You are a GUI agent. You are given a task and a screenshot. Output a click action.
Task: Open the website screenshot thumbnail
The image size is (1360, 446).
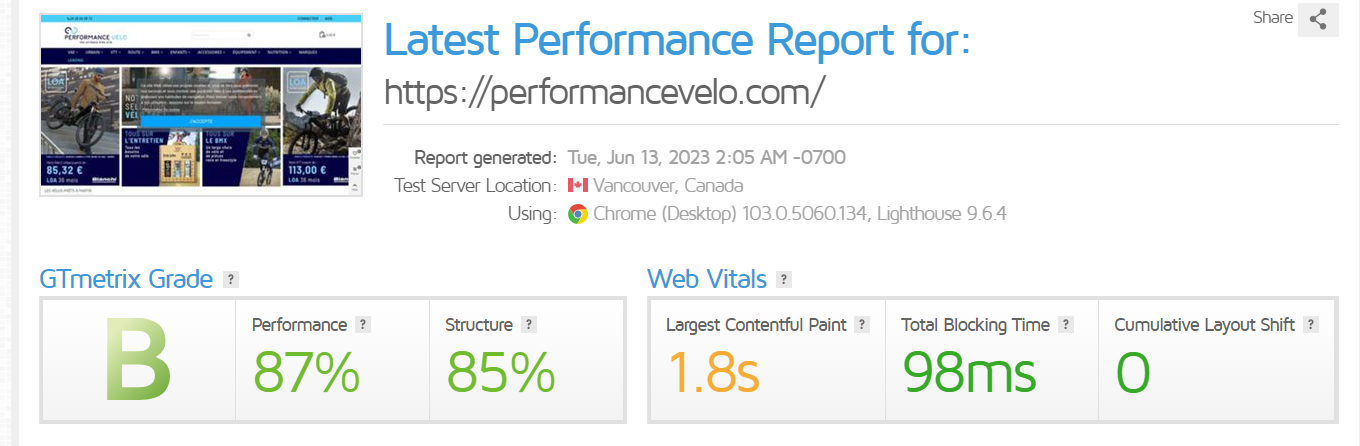tap(201, 105)
